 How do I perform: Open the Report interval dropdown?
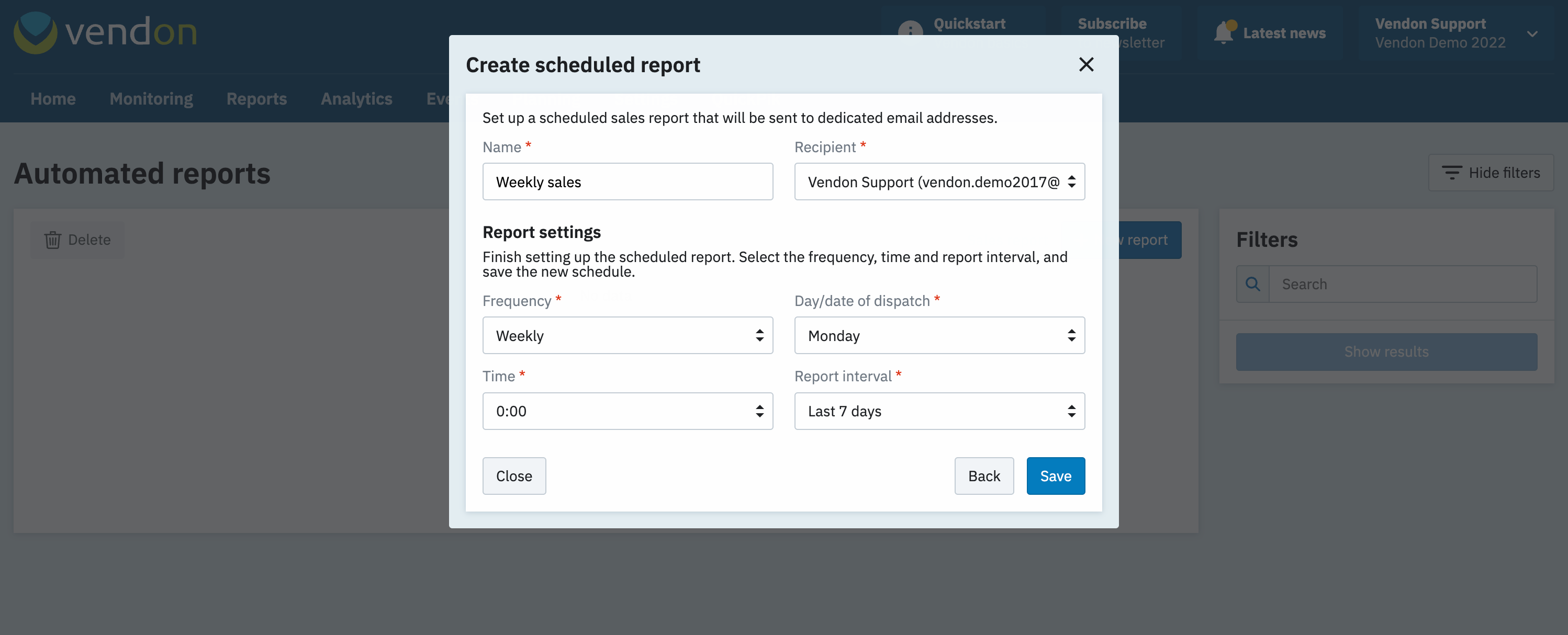click(x=938, y=411)
